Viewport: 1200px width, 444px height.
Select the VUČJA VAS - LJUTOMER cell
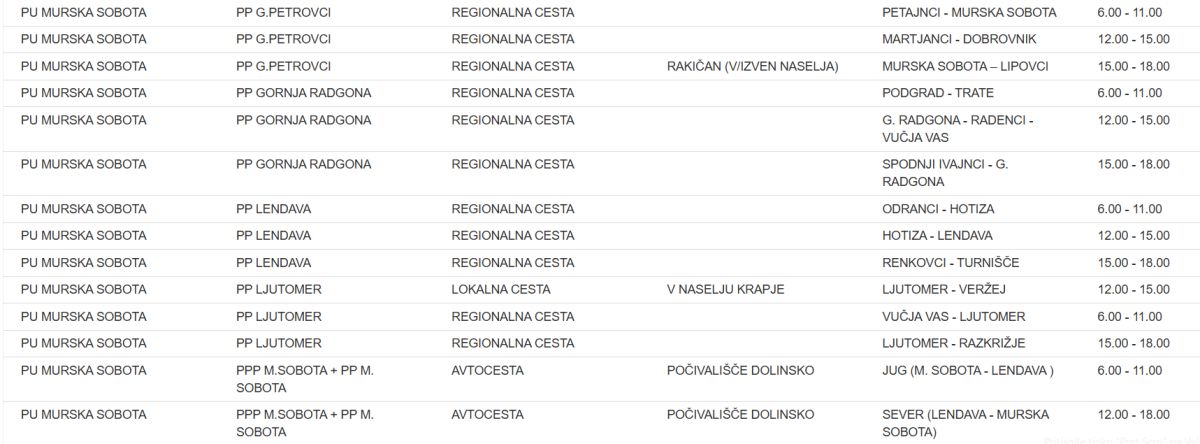953,317
